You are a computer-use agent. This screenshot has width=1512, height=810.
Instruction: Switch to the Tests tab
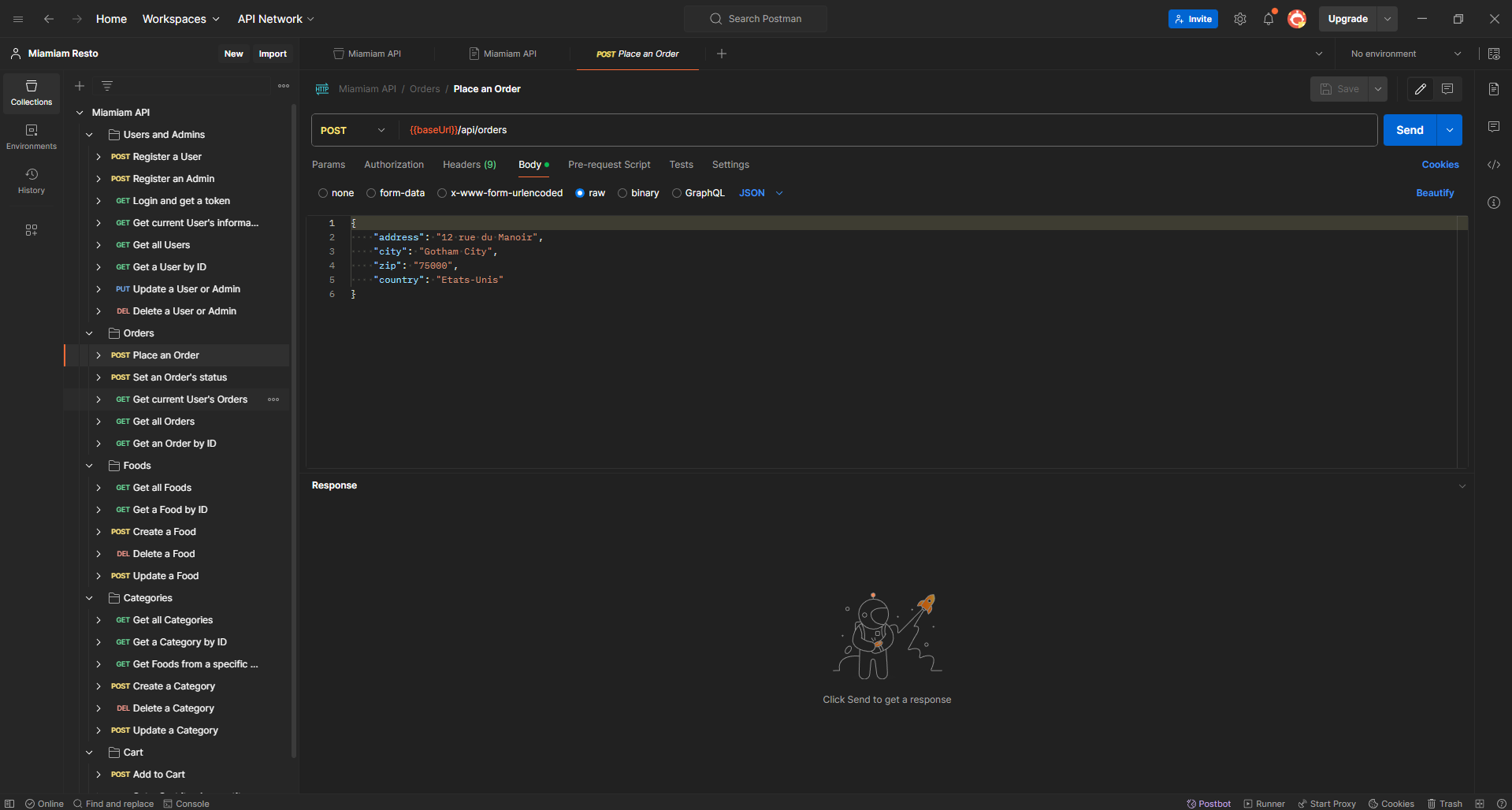(x=682, y=165)
